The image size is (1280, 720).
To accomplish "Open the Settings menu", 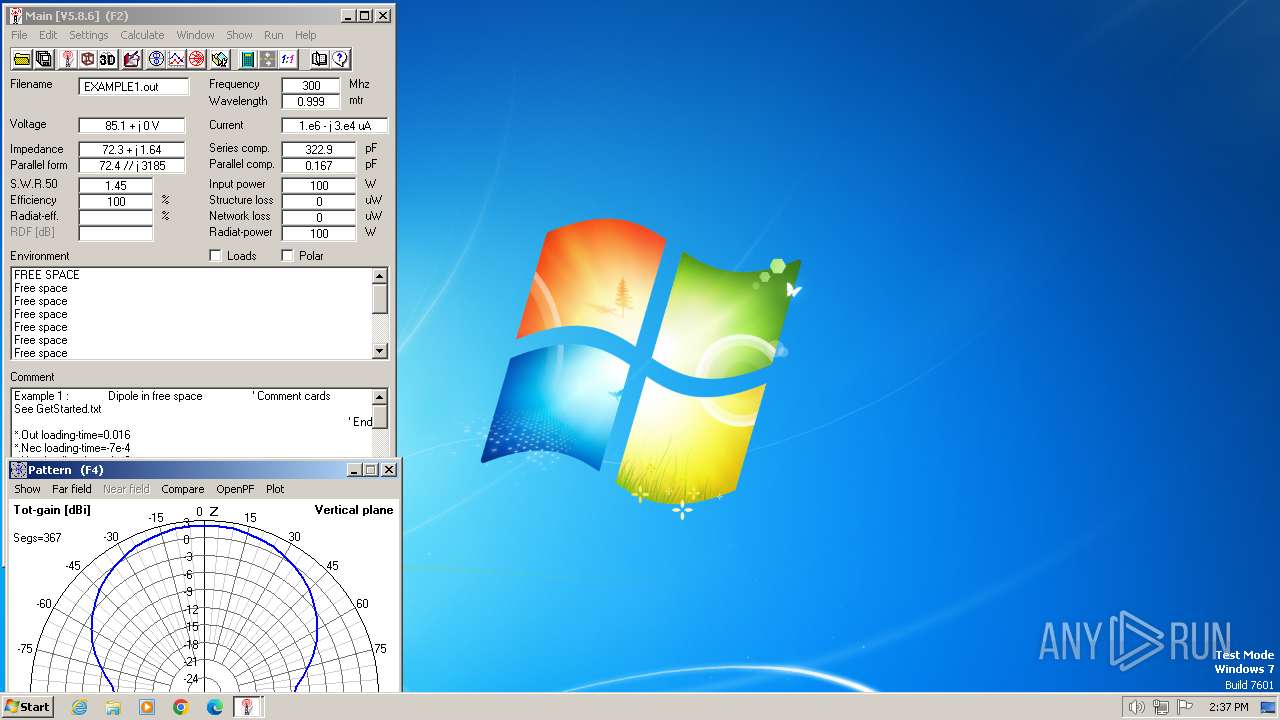I will pyautogui.click(x=89, y=35).
